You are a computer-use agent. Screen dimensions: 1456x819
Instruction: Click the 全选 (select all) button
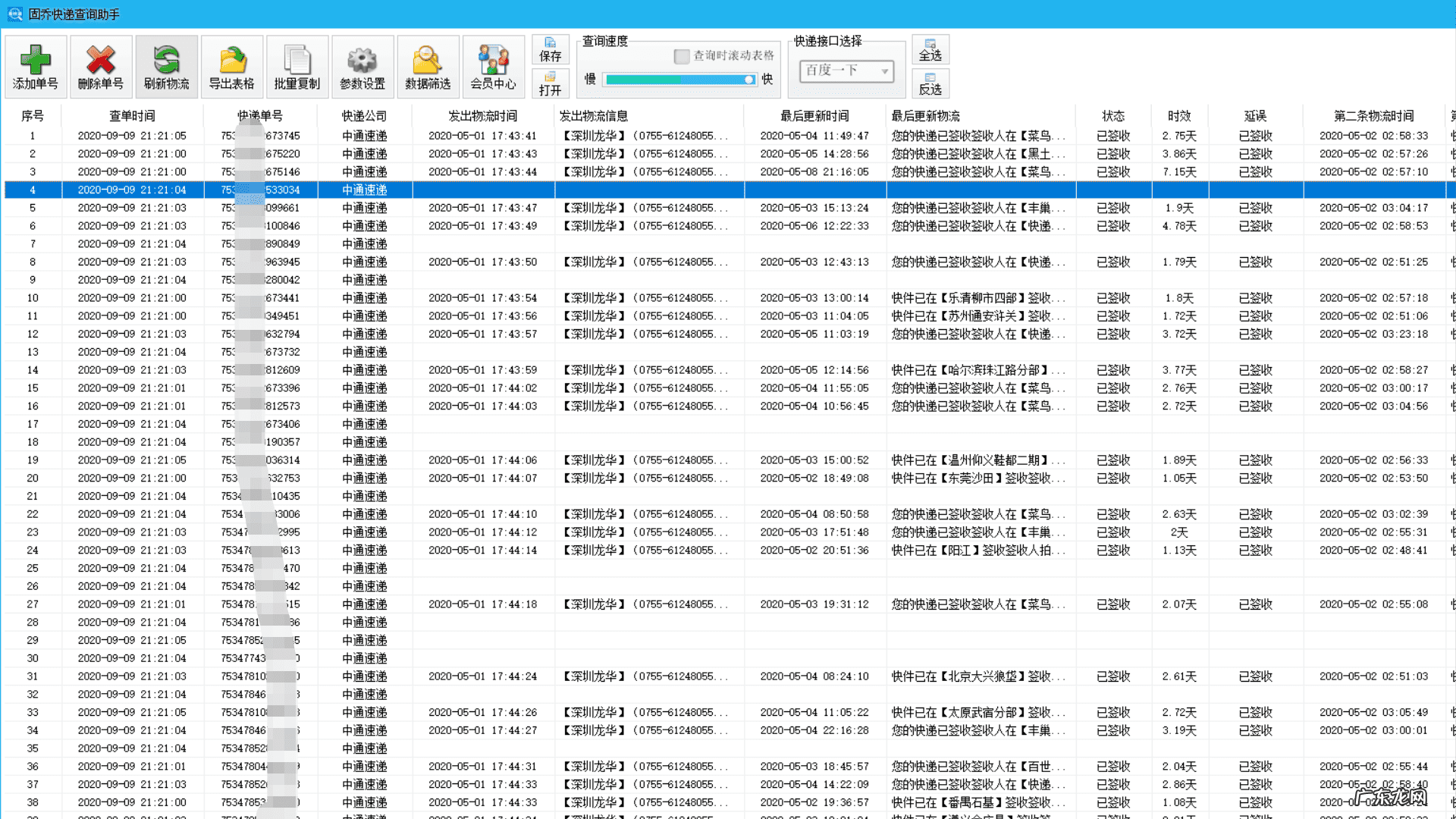click(930, 49)
